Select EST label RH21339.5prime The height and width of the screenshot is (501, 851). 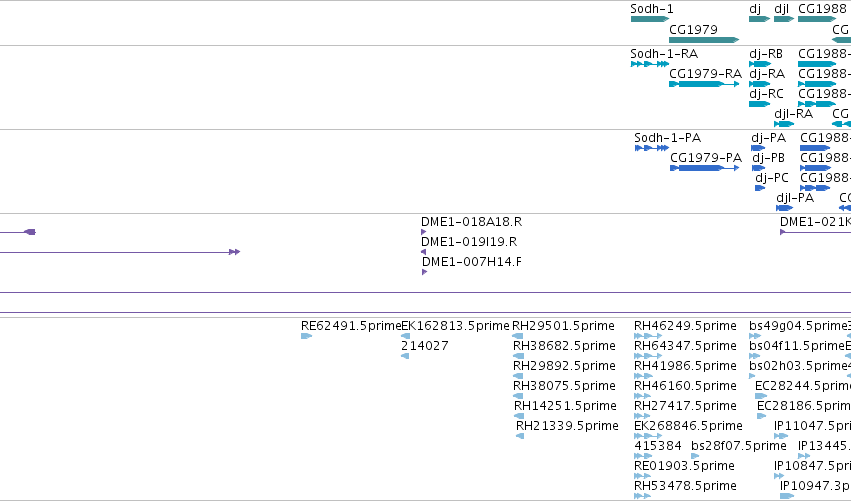567,426
